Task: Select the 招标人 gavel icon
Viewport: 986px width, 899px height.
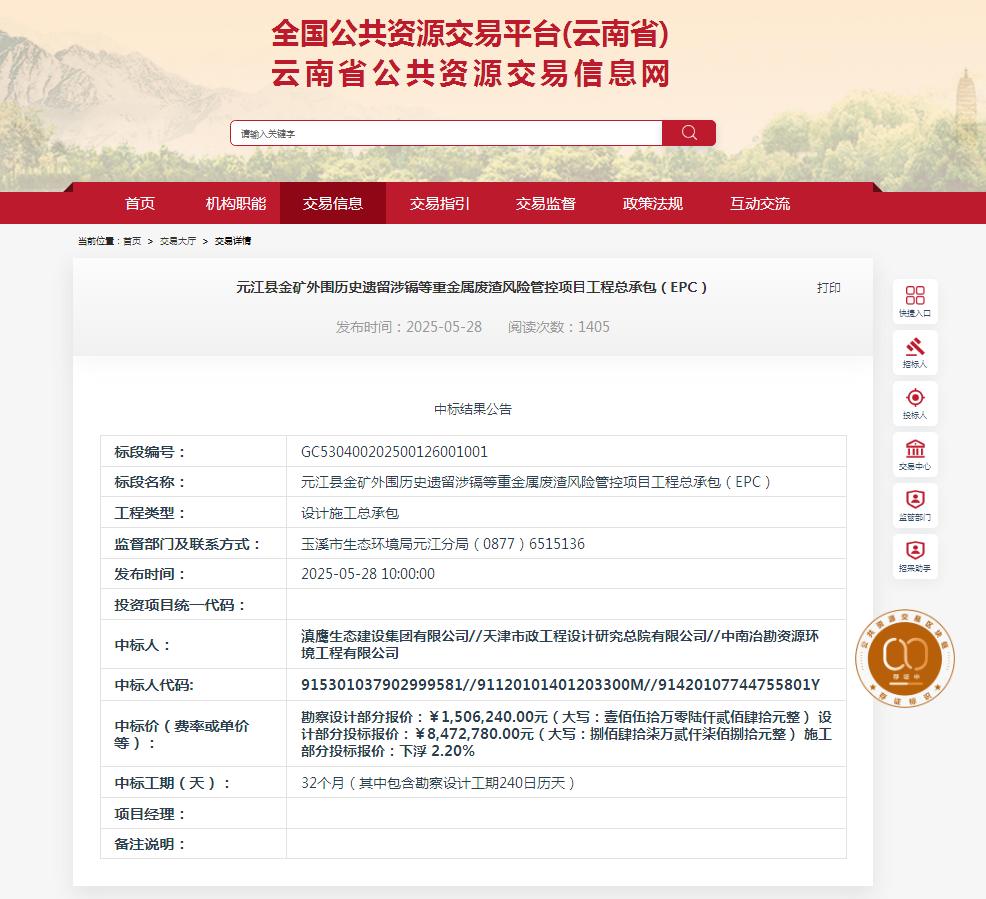Action: click(x=914, y=352)
